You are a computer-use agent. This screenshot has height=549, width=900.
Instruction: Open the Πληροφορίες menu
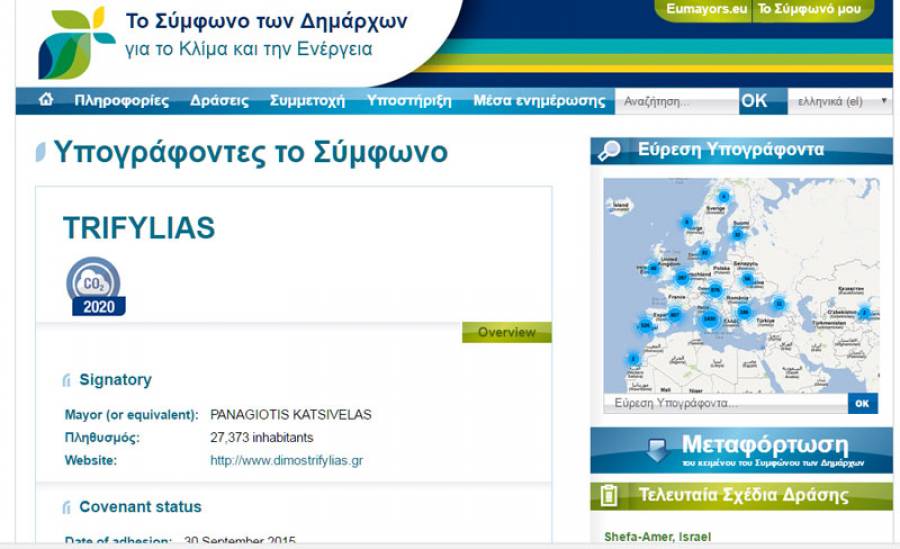[x=121, y=101]
